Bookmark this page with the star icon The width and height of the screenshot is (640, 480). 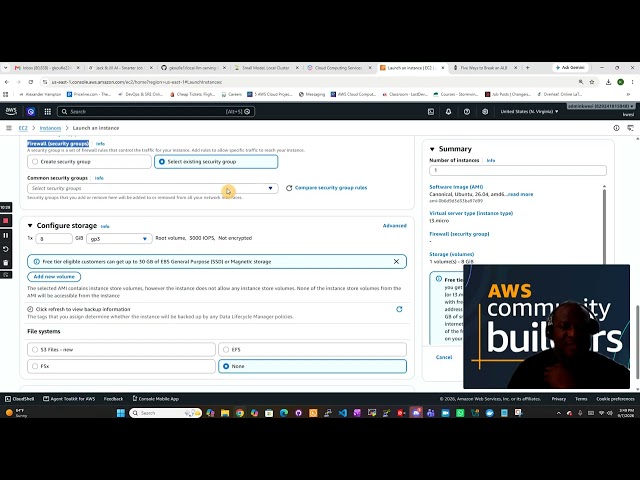592,82
